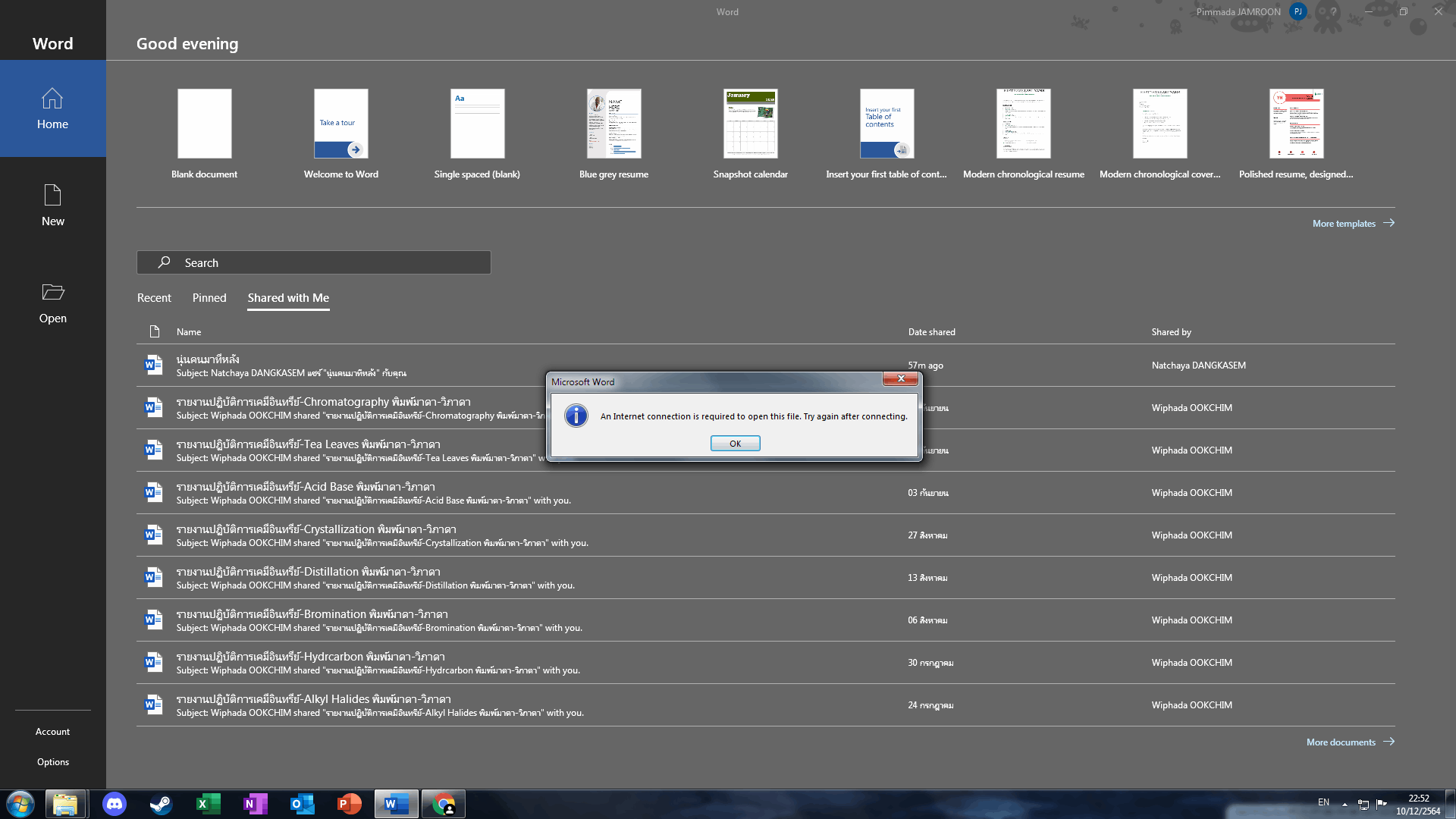Select the Open folder sidebar icon
This screenshot has height=819, width=1456.
[52, 302]
